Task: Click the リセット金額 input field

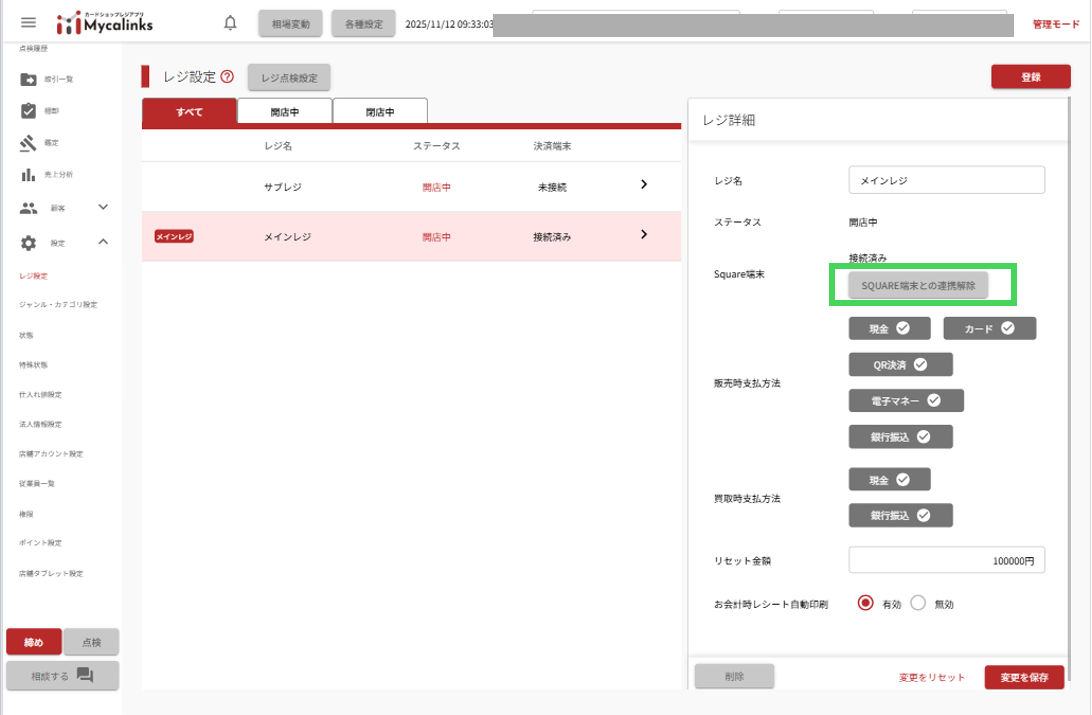Action: tap(946, 561)
